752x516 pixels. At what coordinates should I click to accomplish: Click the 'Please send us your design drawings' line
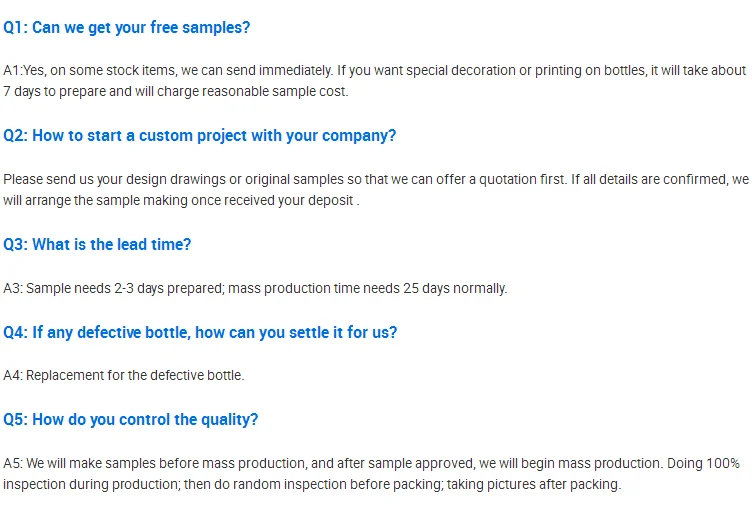(375, 180)
